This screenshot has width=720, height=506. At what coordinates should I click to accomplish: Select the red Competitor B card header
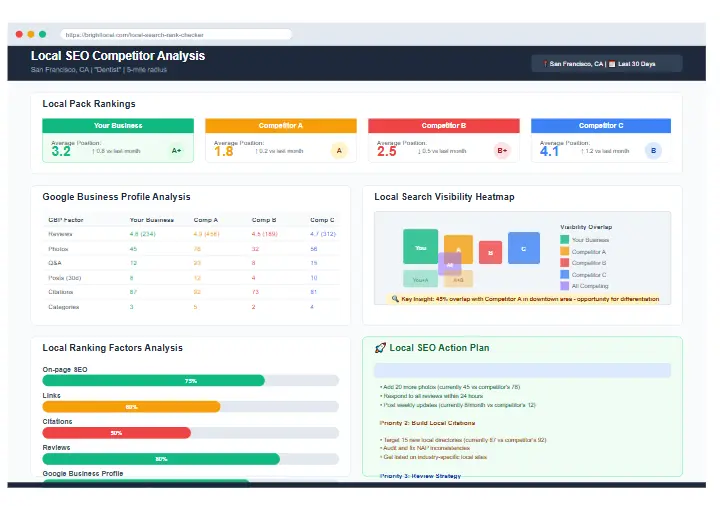[444, 125]
